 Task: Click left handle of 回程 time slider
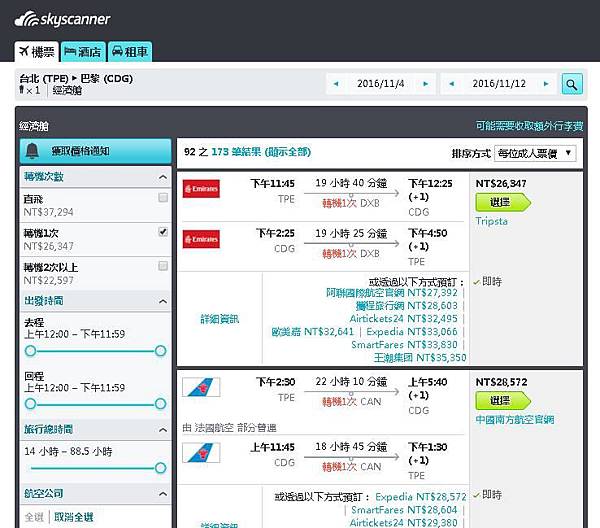point(30,404)
